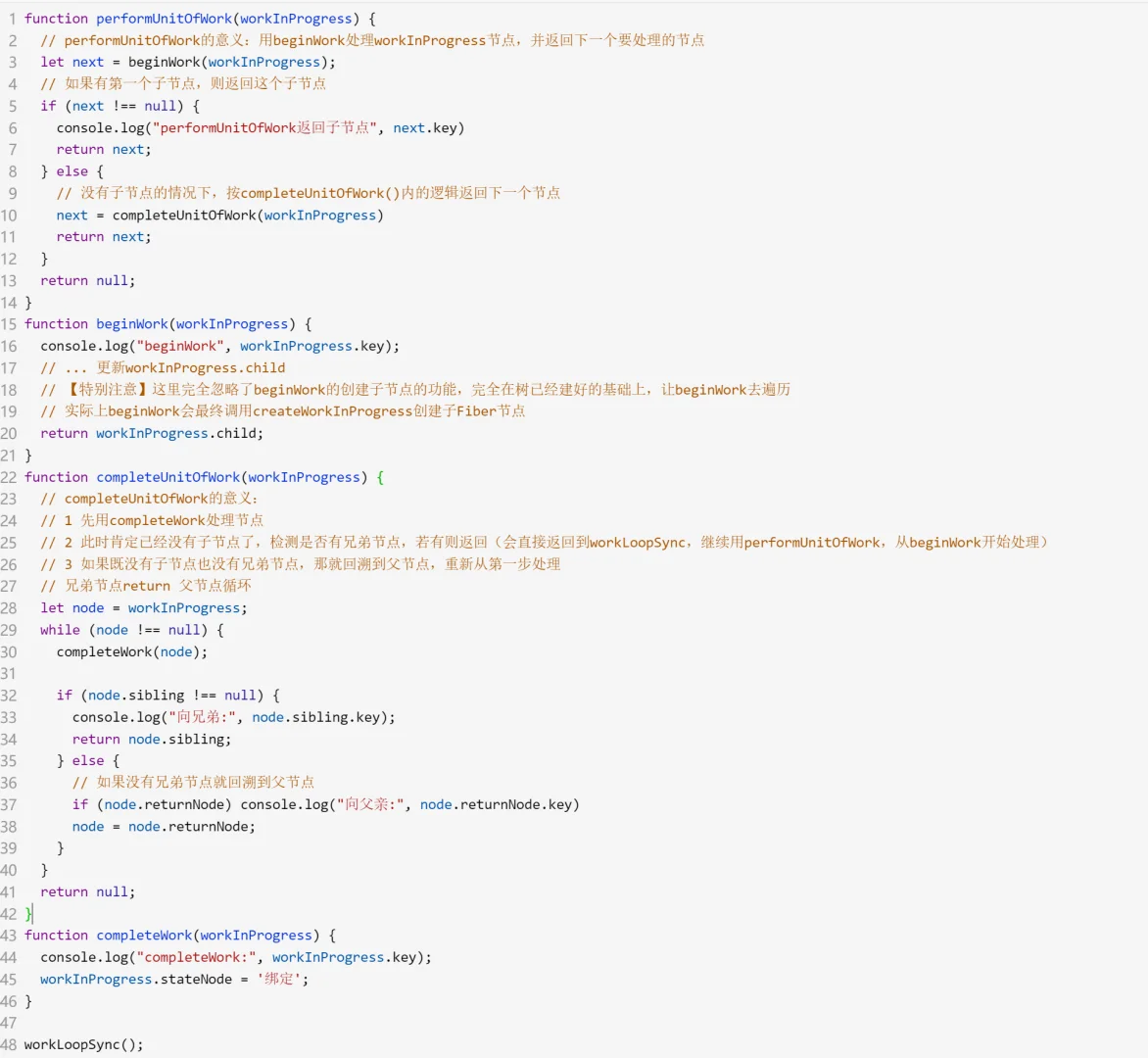Image resolution: width=1148 pixels, height=1058 pixels.
Task: Place cursor in function name performUnitOfWork
Action: (x=165, y=18)
